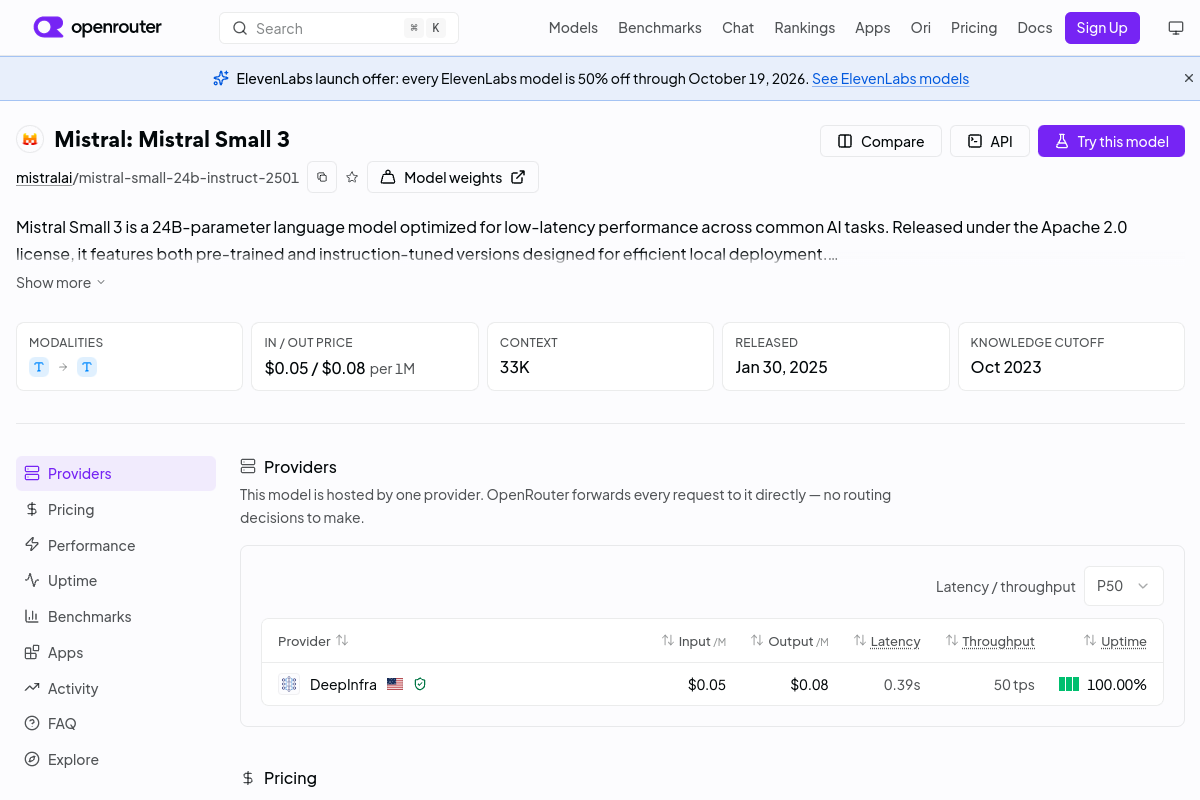Sort providers by Input price

pyautogui.click(x=694, y=641)
